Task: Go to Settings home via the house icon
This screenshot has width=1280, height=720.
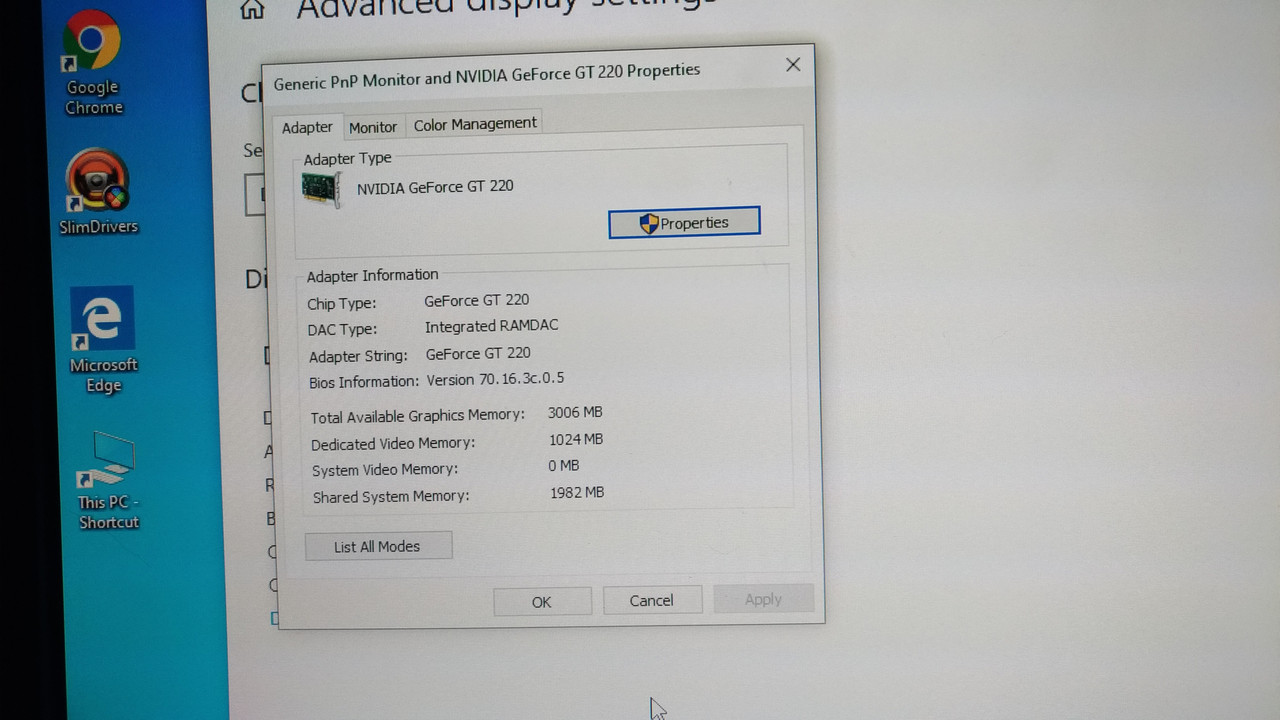Action: point(253,9)
